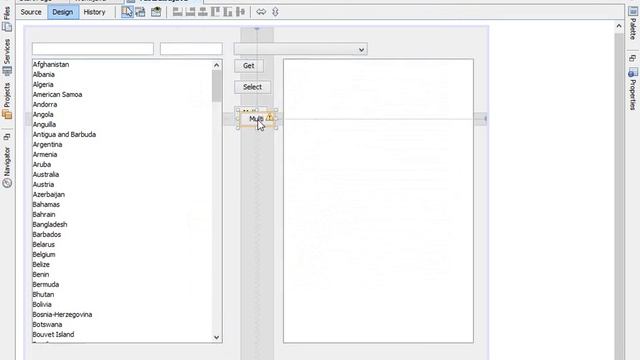640x360 pixels.
Task: Select Aruba in the list
Action: click(42, 164)
